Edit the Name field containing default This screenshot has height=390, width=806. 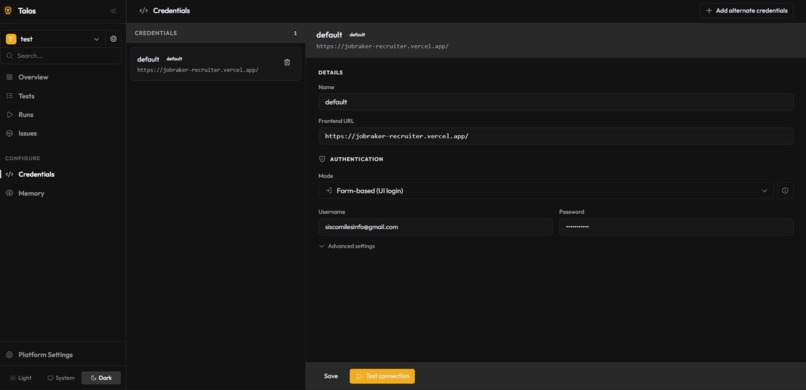[x=556, y=102]
